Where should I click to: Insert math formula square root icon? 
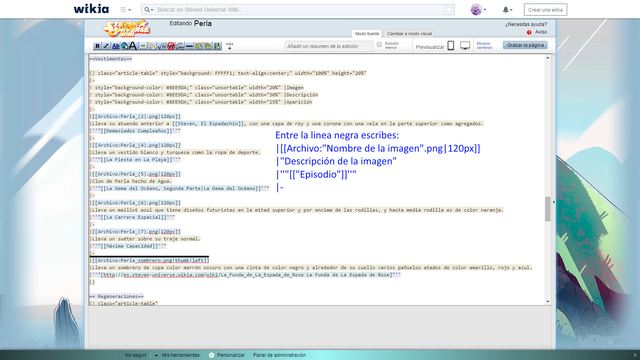[162, 46]
